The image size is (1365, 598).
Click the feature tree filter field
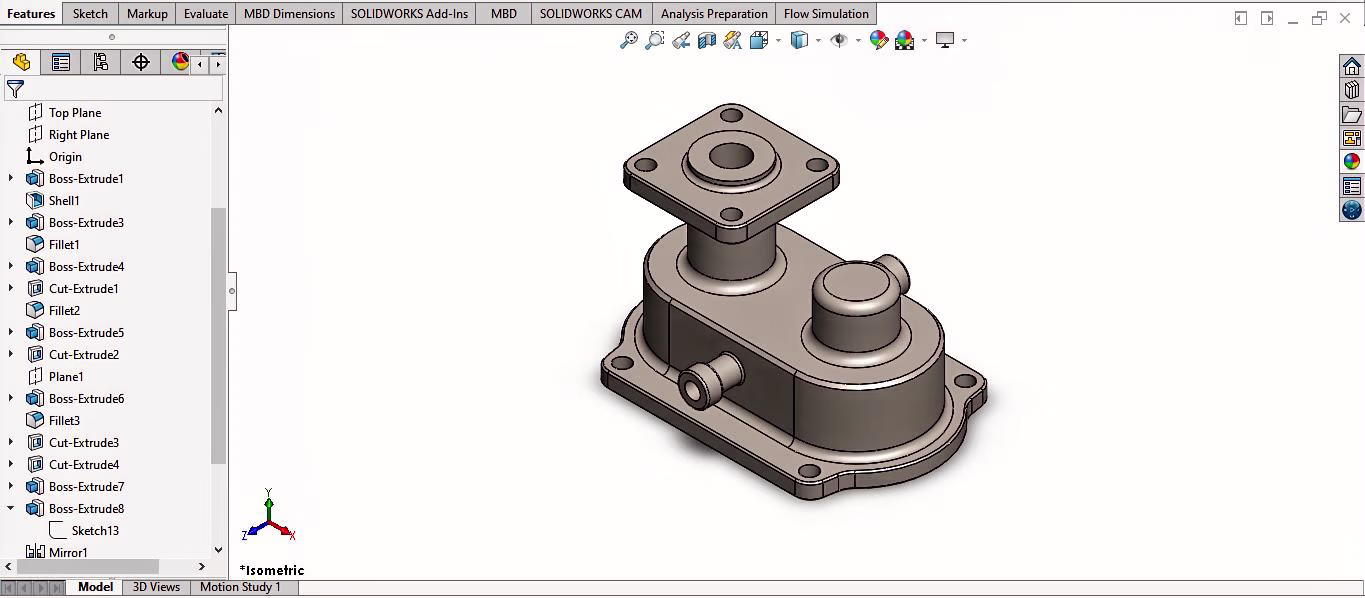[x=120, y=89]
